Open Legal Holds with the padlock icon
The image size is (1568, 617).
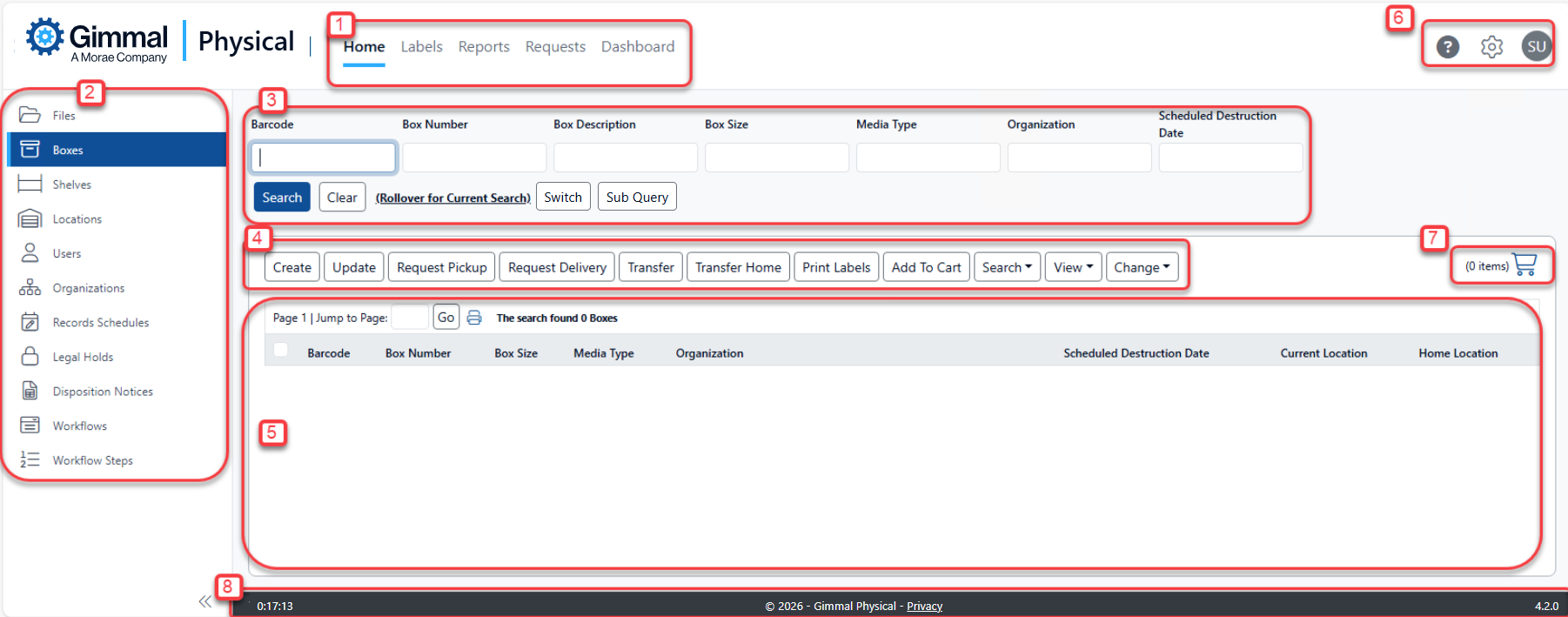[30, 357]
